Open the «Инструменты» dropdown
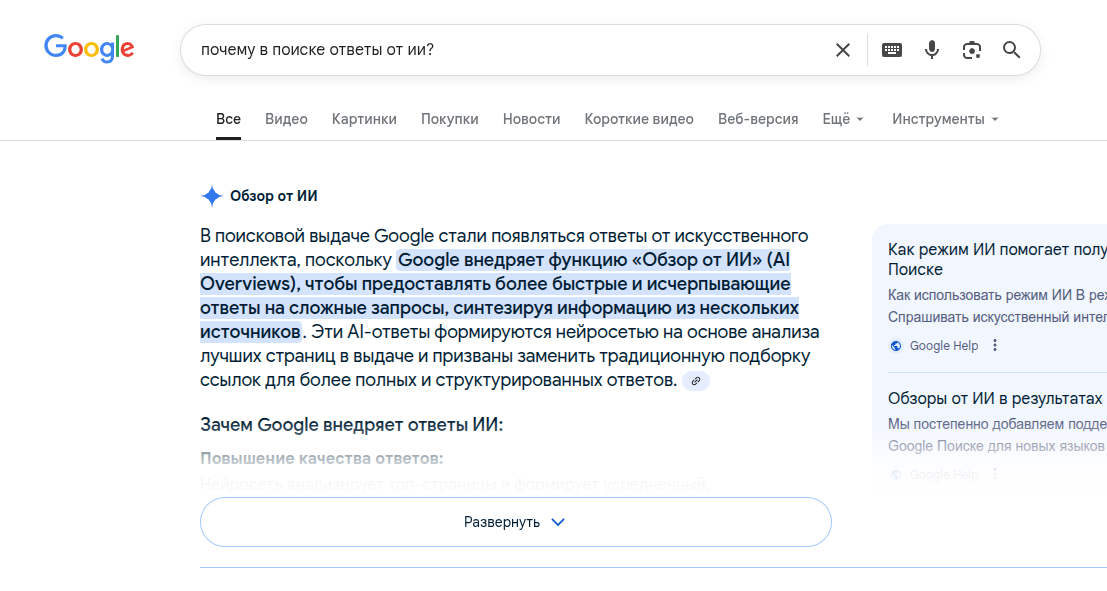Image resolution: width=1107 pixels, height=591 pixels. 945,119
